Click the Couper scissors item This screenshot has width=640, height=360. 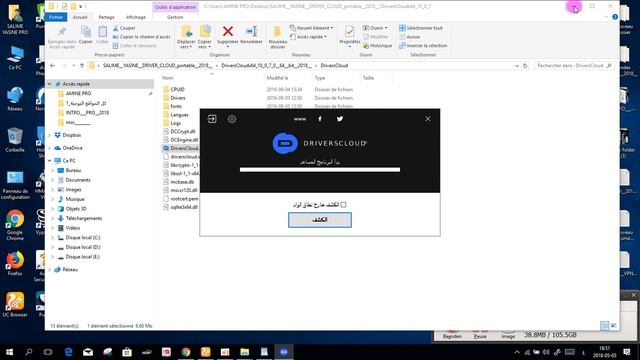click(124, 28)
